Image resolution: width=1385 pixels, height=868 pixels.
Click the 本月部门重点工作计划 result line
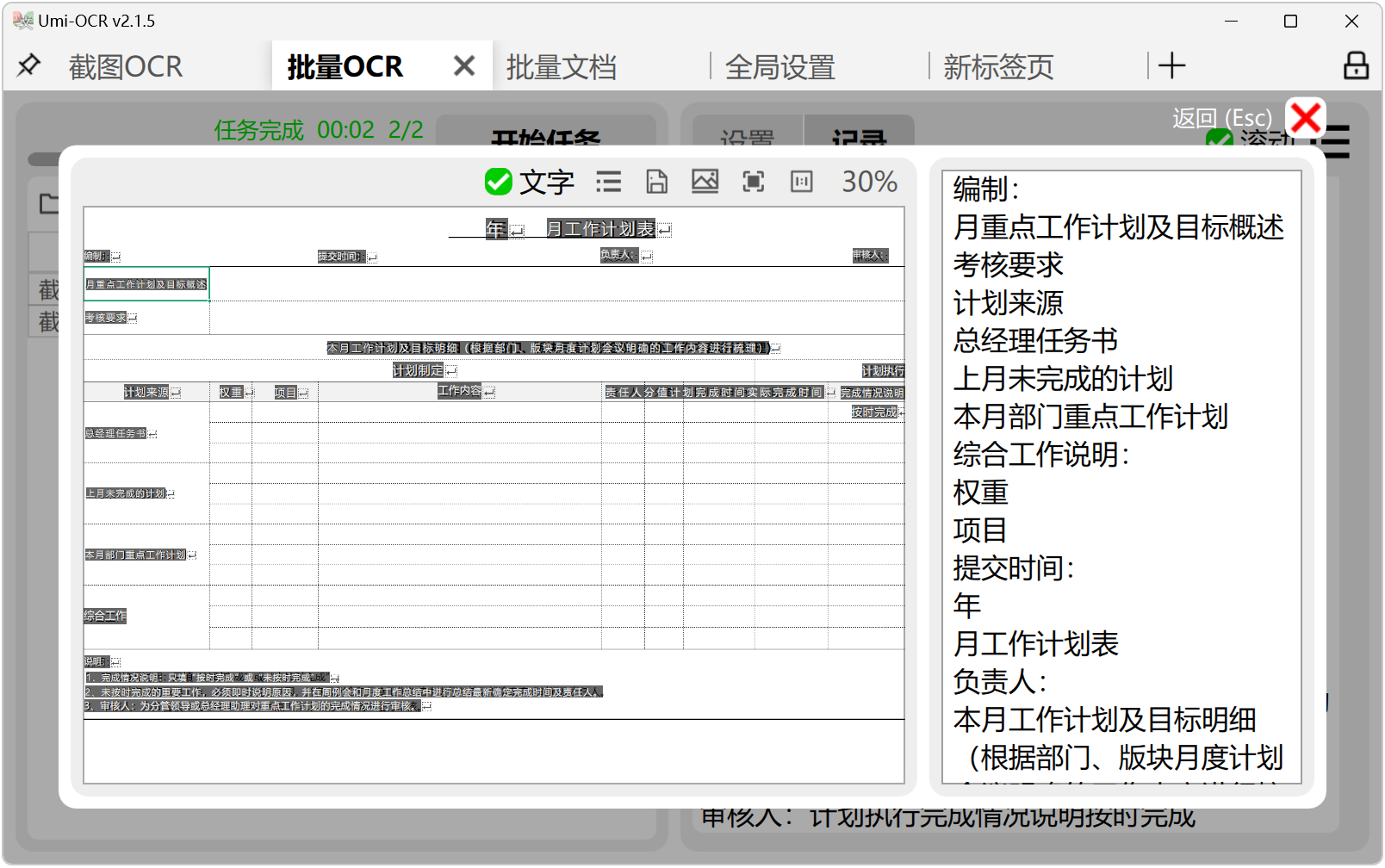[x=1090, y=416]
